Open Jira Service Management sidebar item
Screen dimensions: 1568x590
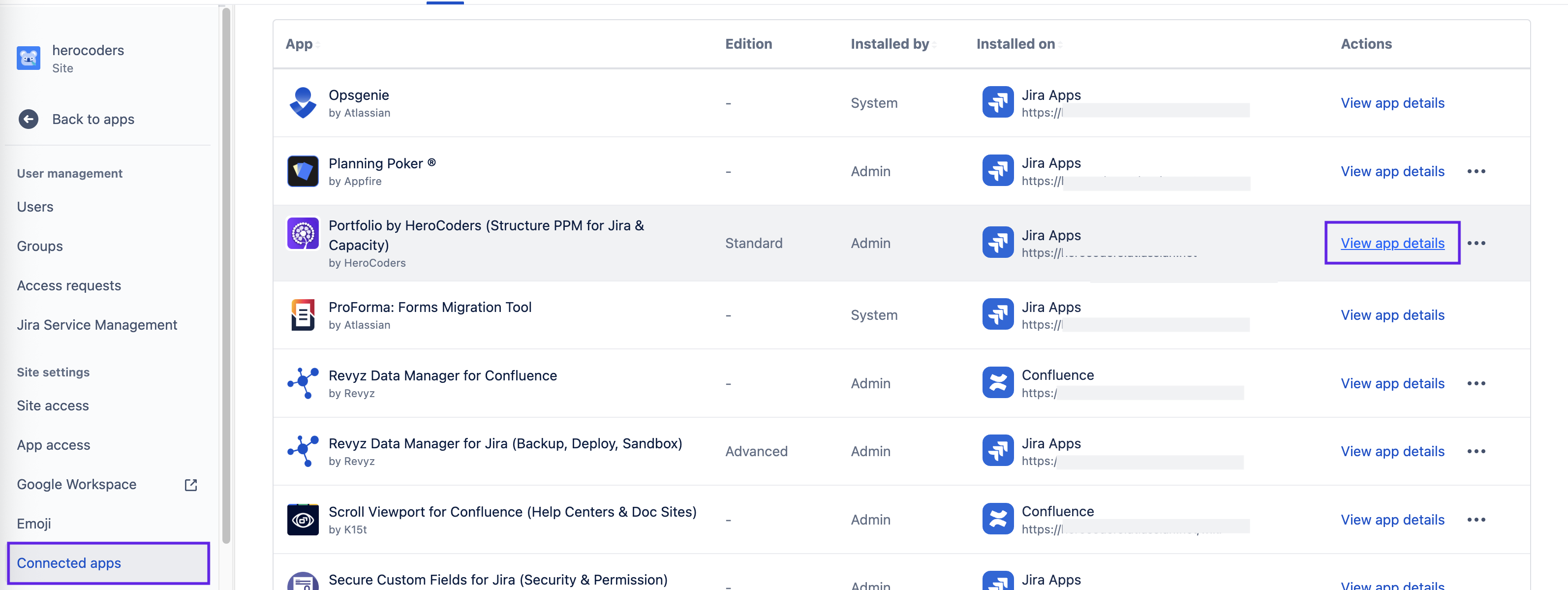97,325
